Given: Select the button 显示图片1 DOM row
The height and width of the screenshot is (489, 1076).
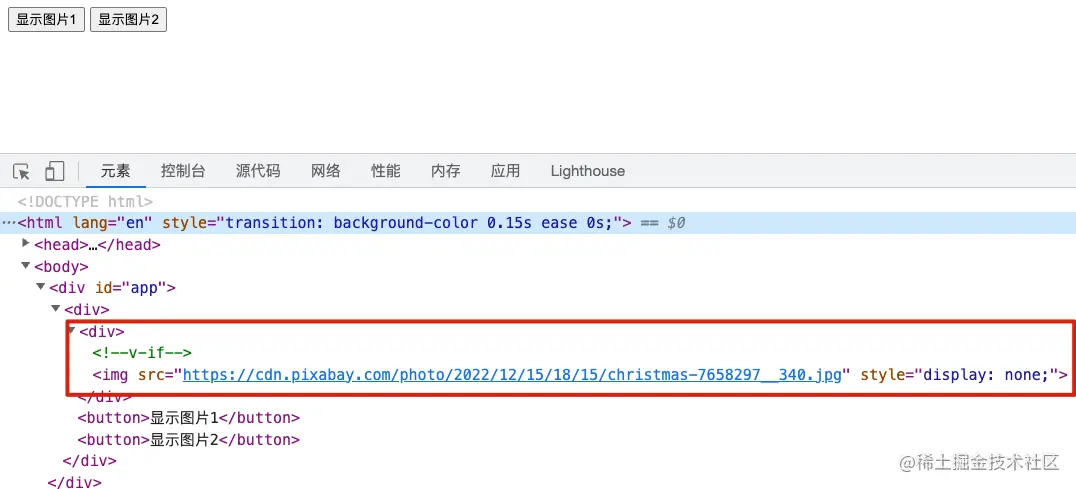Looking at the screenshot, I should pyautogui.click(x=189, y=418).
